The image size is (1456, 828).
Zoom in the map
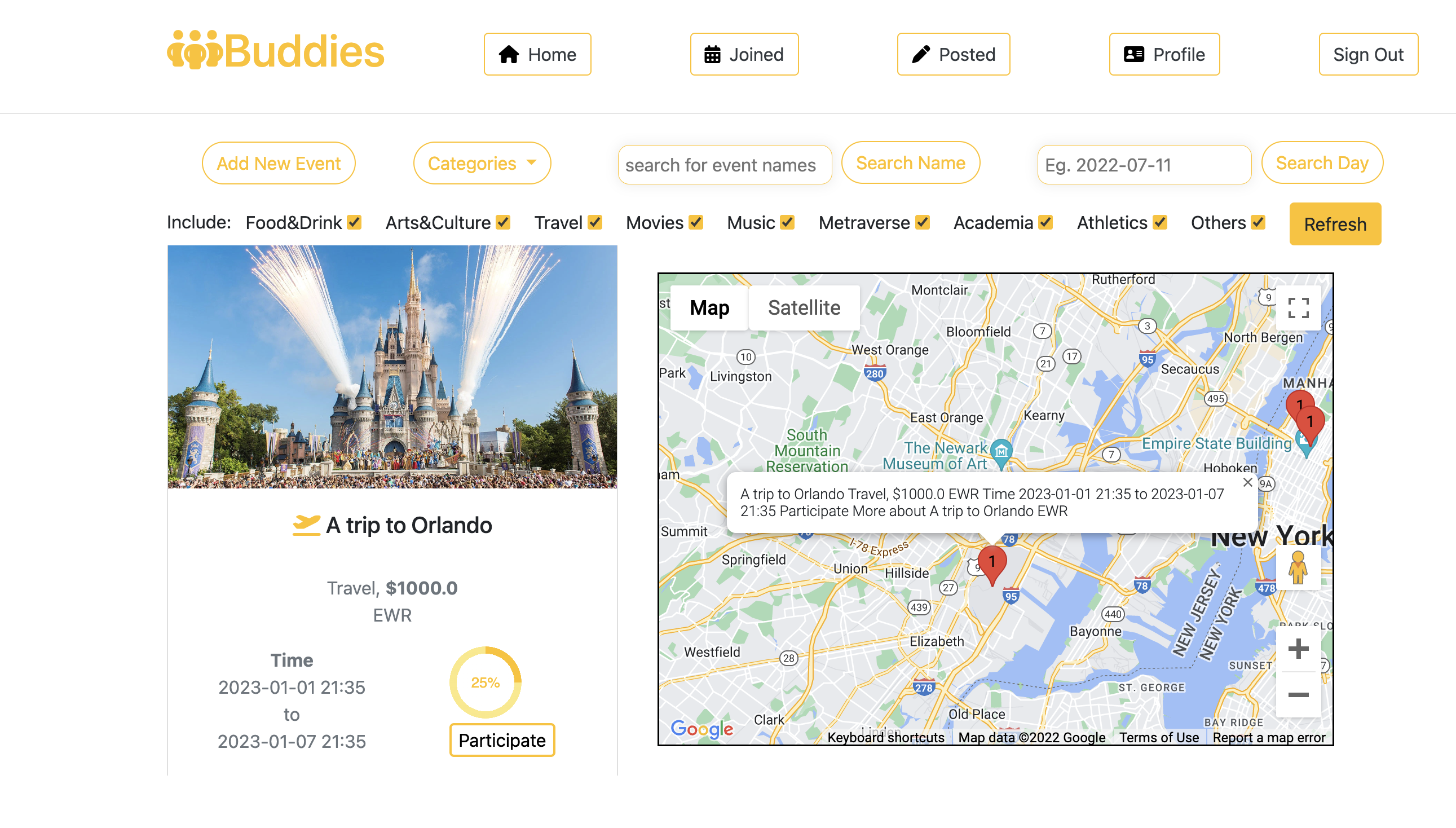pos(1298,649)
